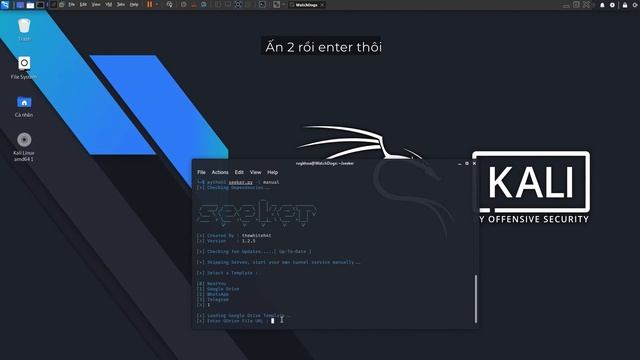Click the orange pause VM button
Viewport: 640px width, 360px height.
(x=149, y=4)
